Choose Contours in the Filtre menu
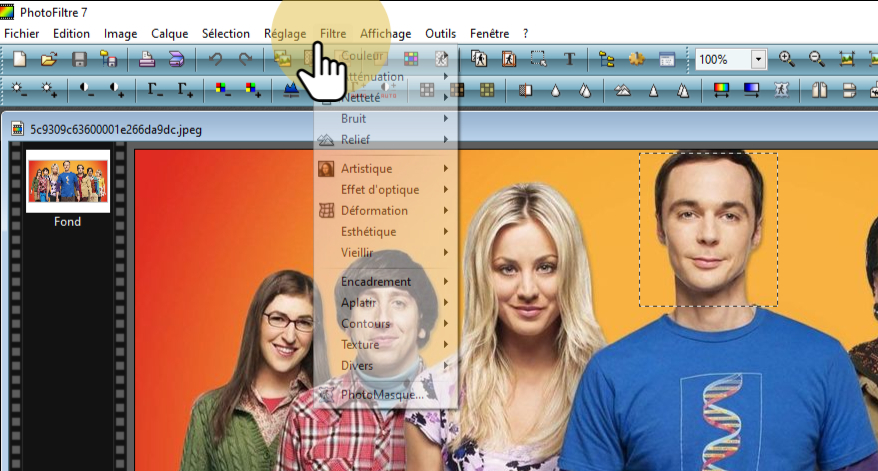Screen dimensions: 878x471 tap(385, 324)
